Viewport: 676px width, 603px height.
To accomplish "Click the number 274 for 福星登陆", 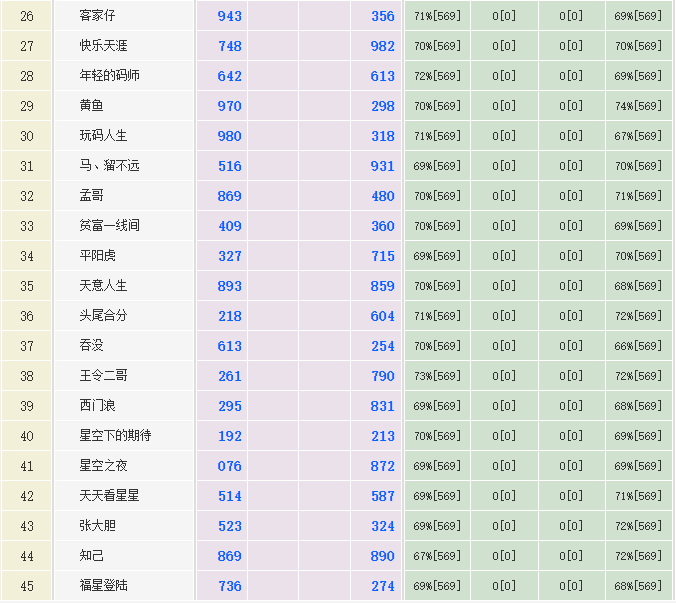I will point(382,586).
